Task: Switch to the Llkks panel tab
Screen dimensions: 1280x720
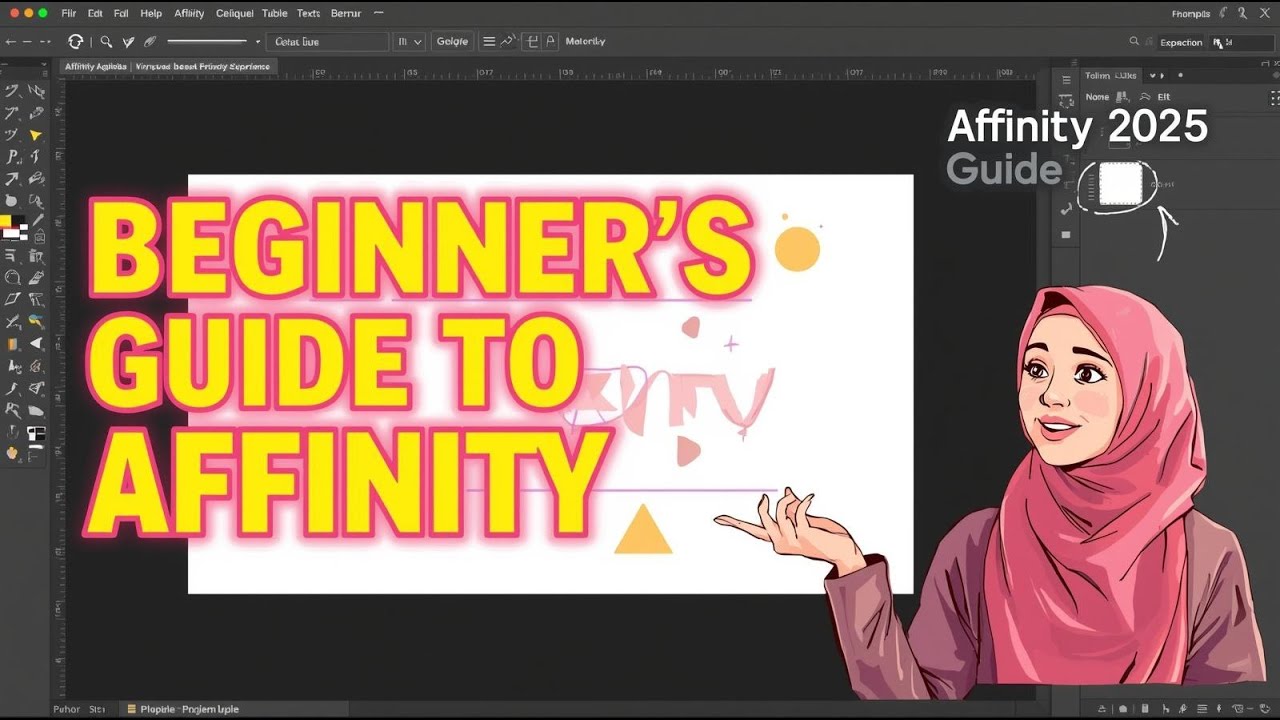Action: 1127,76
